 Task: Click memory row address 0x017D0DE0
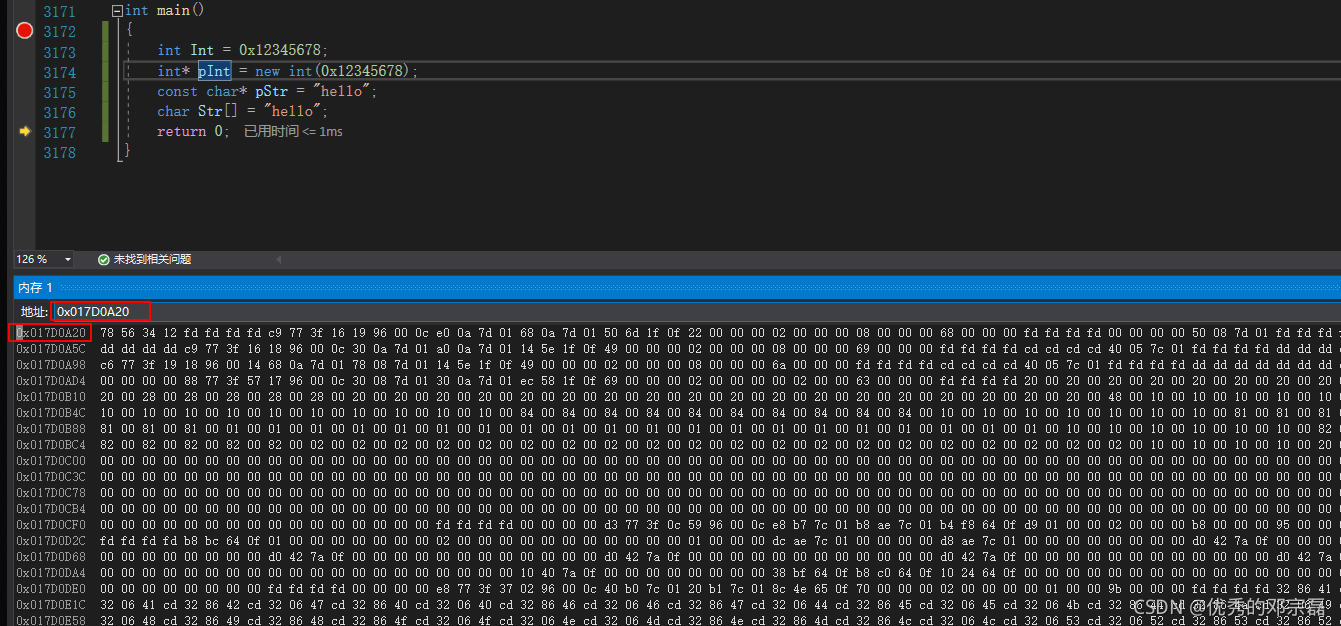coord(50,588)
